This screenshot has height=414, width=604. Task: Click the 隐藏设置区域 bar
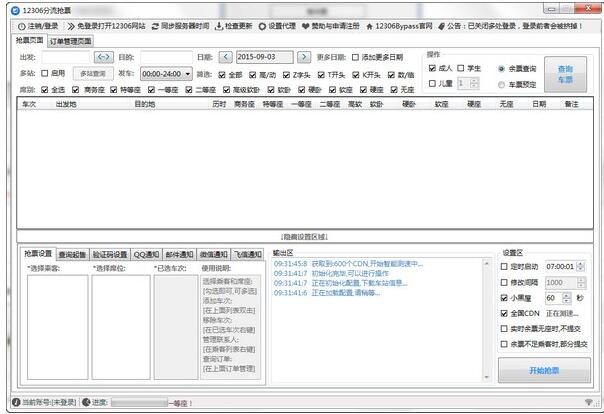[305, 237]
